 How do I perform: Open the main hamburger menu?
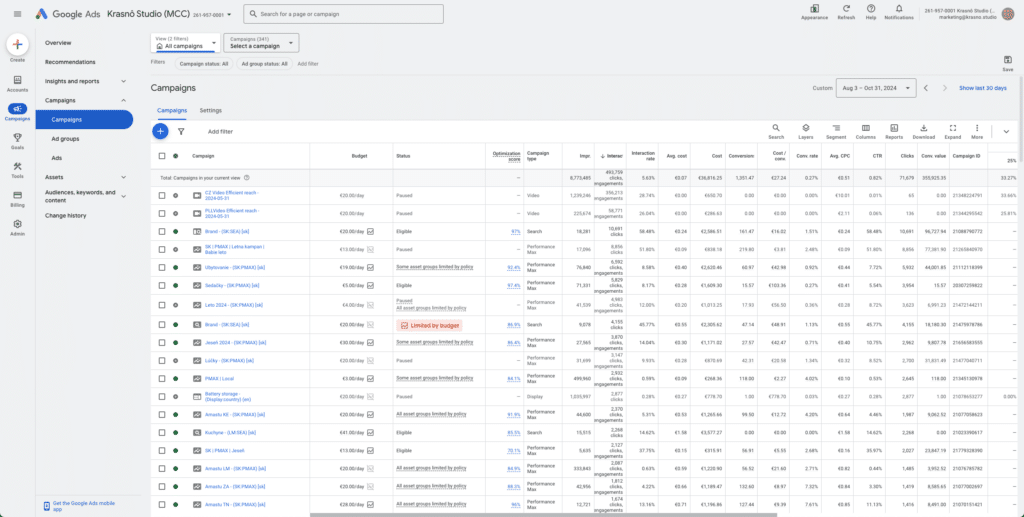18,14
